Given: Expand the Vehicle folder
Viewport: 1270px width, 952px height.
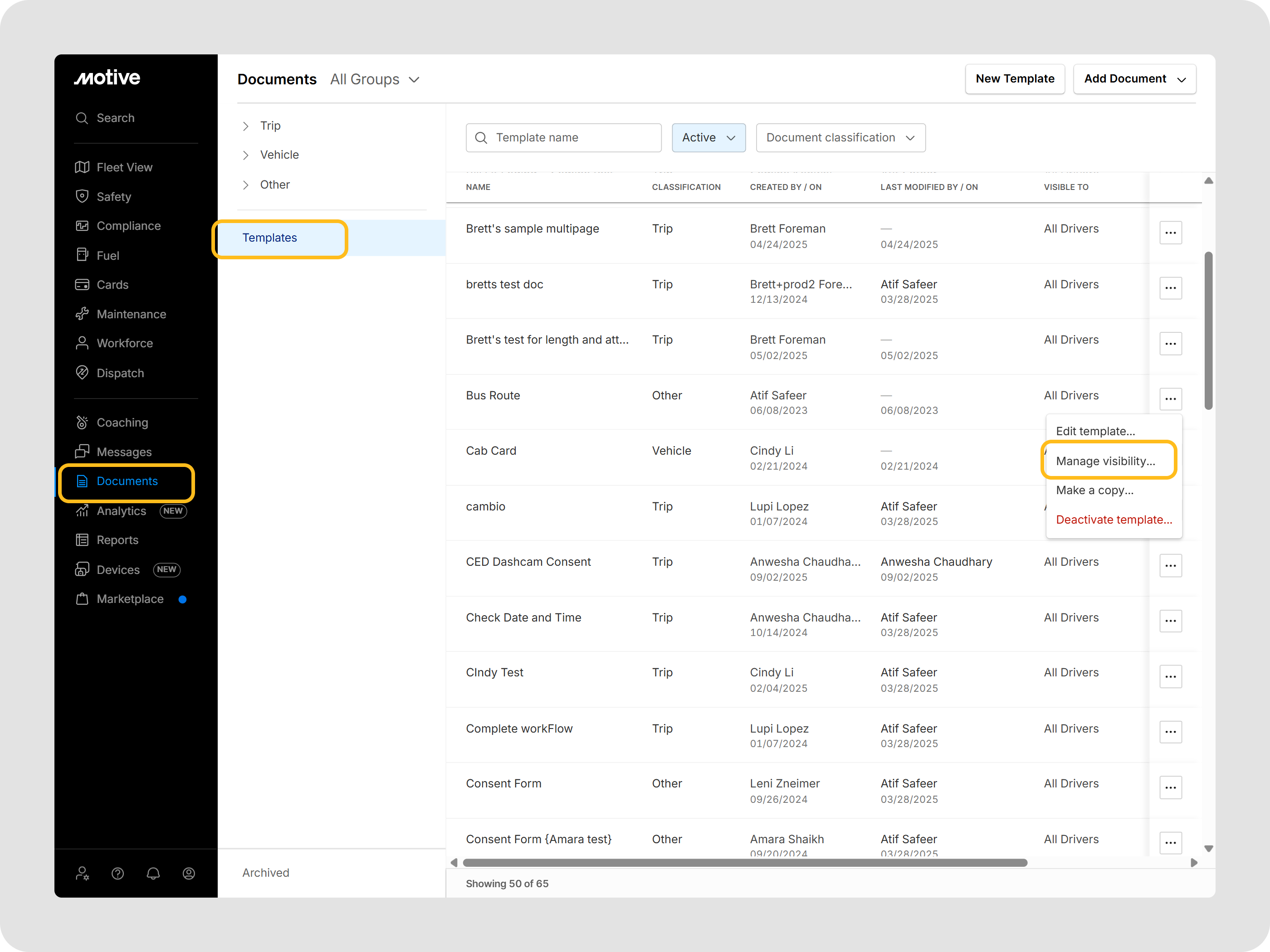Looking at the screenshot, I should click(246, 155).
